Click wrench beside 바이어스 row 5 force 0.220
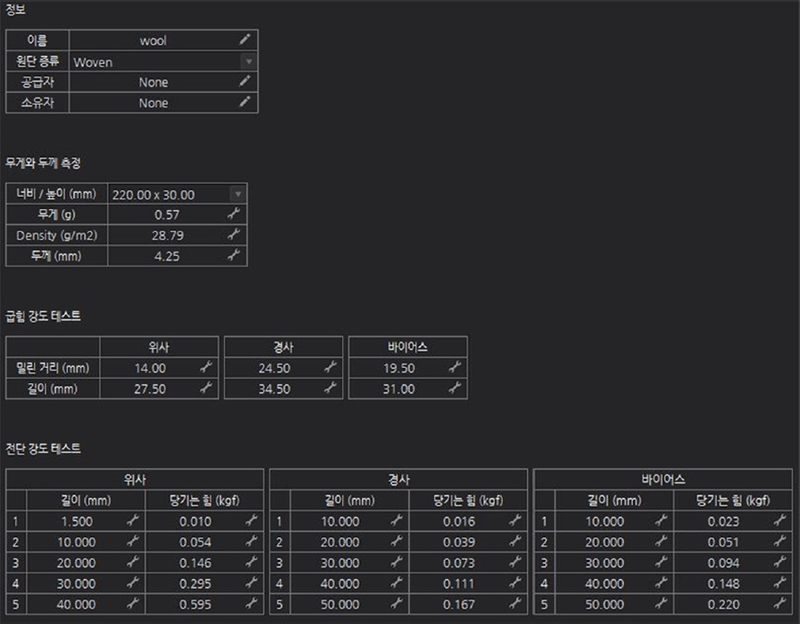The width and height of the screenshot is (800, 624). pos(779,604)
